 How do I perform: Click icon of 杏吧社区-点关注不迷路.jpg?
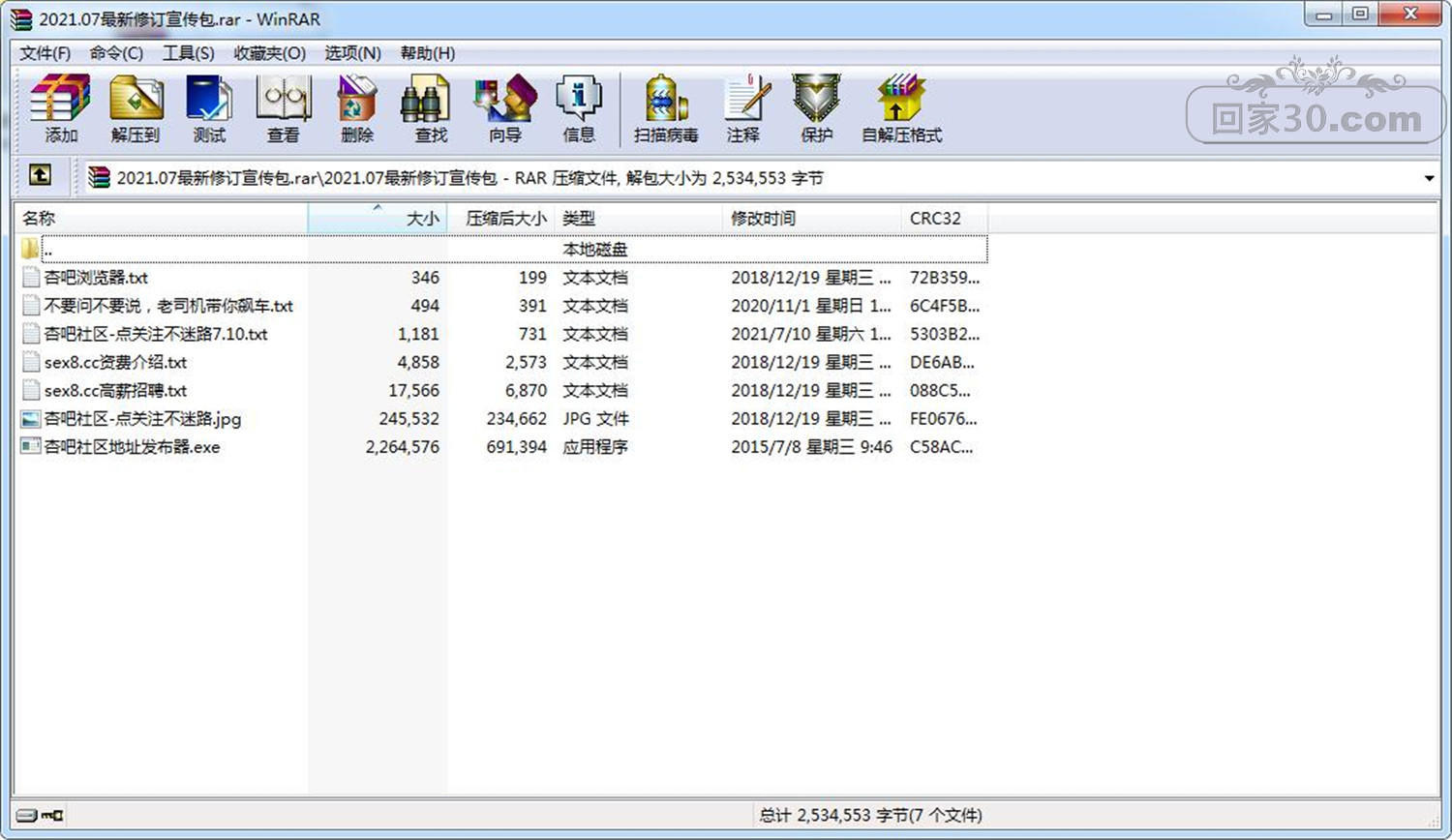pos(31,419)
